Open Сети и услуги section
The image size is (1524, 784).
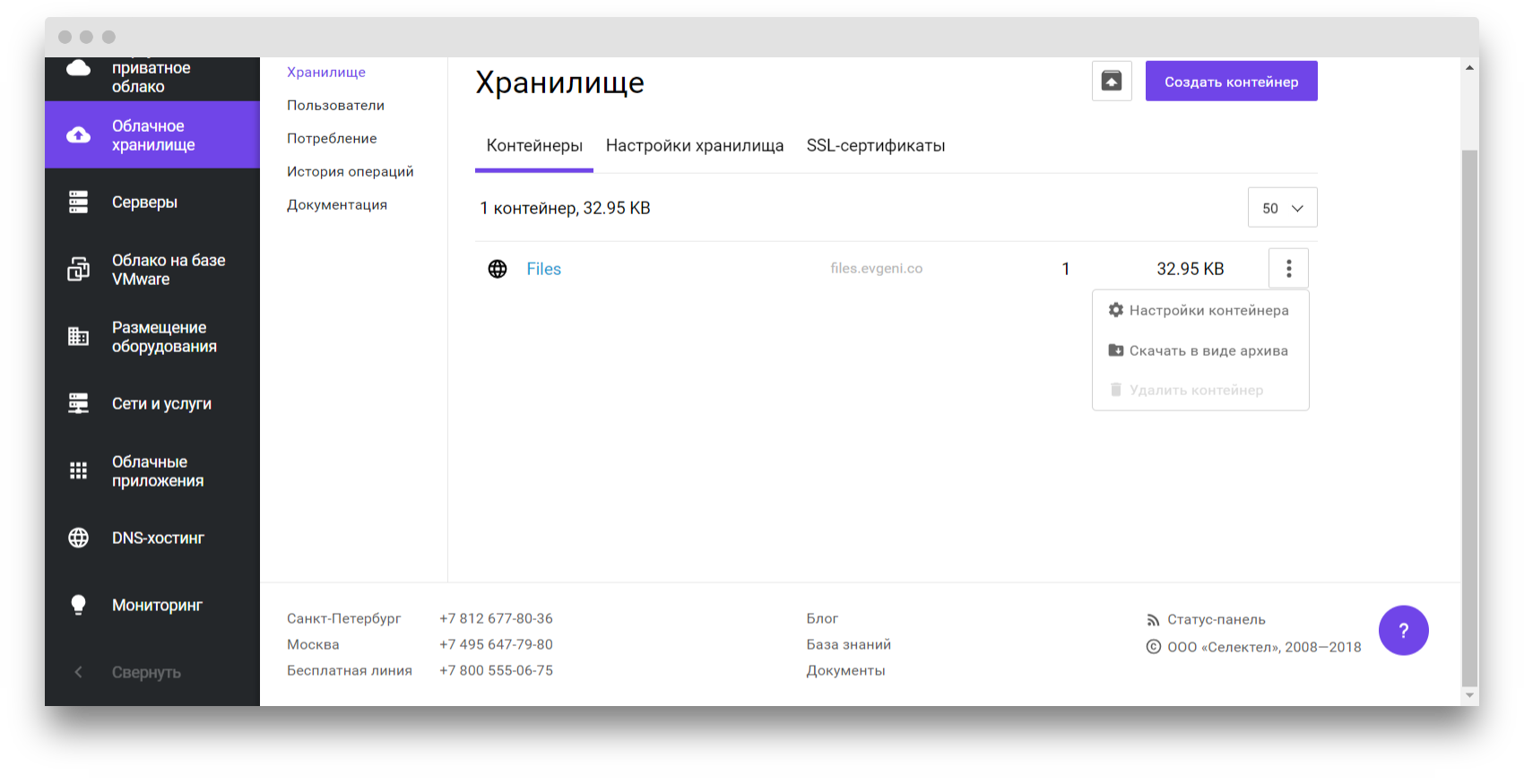152,404
